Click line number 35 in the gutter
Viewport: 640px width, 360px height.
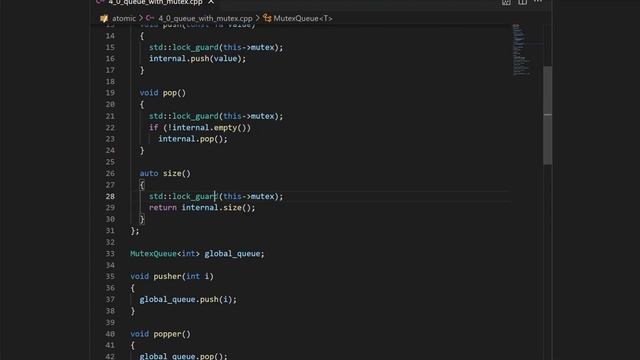pos(110,276)
